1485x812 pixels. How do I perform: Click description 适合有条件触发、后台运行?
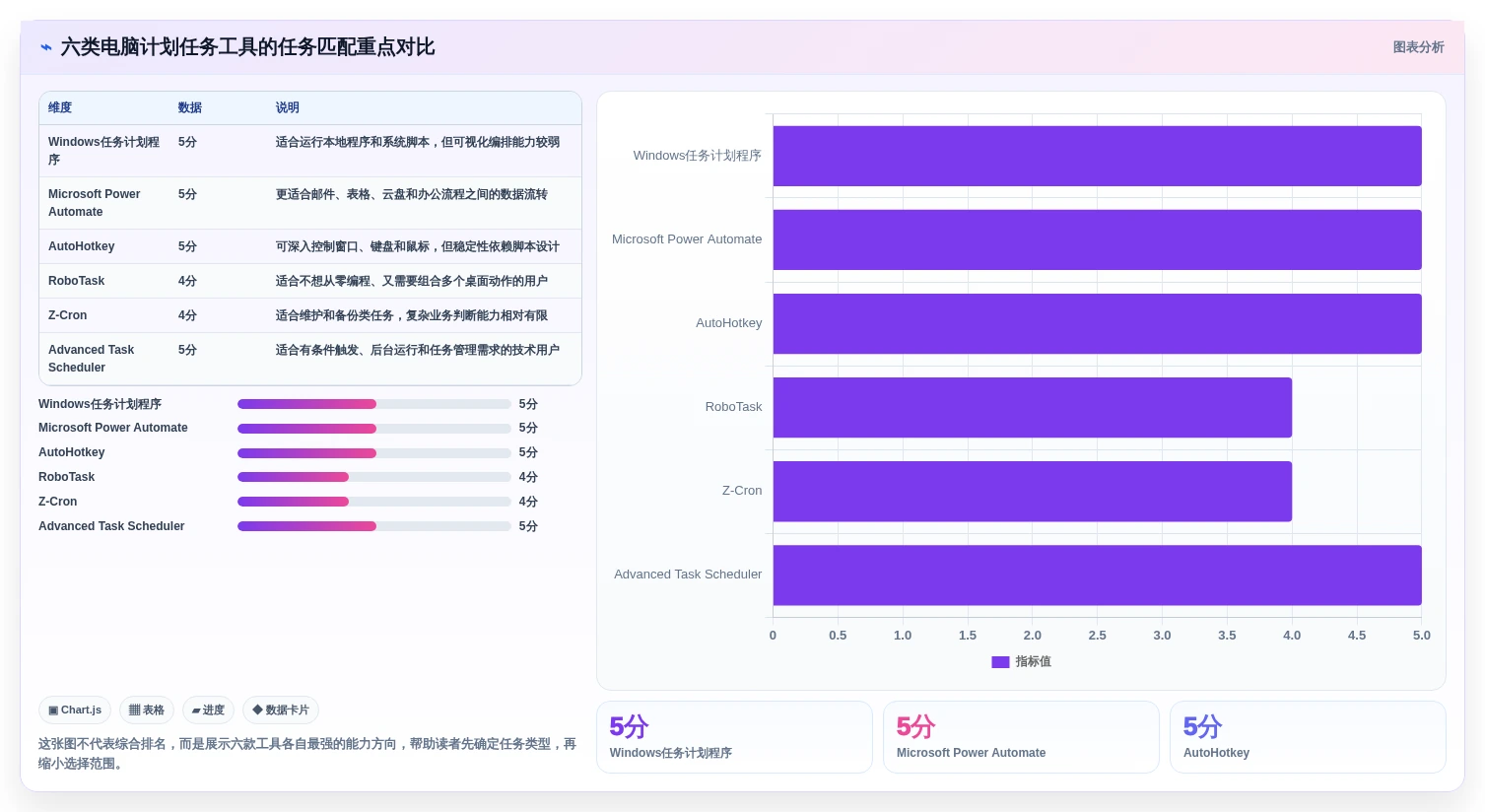tap(418, 350)
